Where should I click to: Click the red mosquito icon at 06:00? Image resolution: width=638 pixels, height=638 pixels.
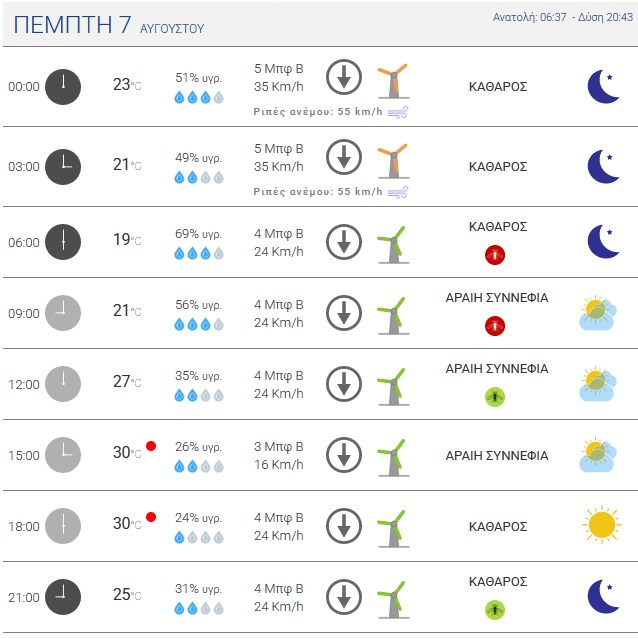click(x=495, y=255)
